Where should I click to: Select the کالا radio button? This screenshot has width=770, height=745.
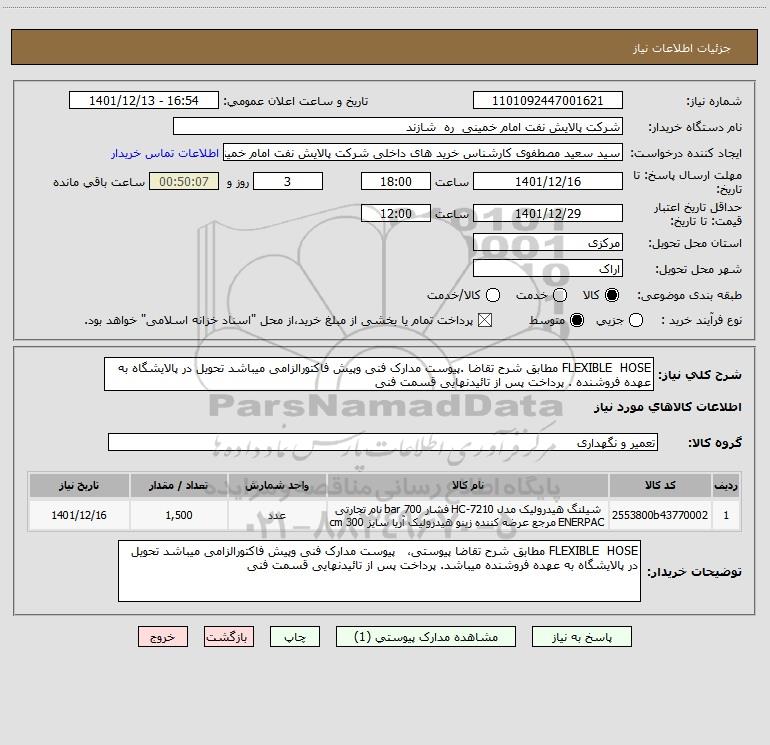coord(612,295)
